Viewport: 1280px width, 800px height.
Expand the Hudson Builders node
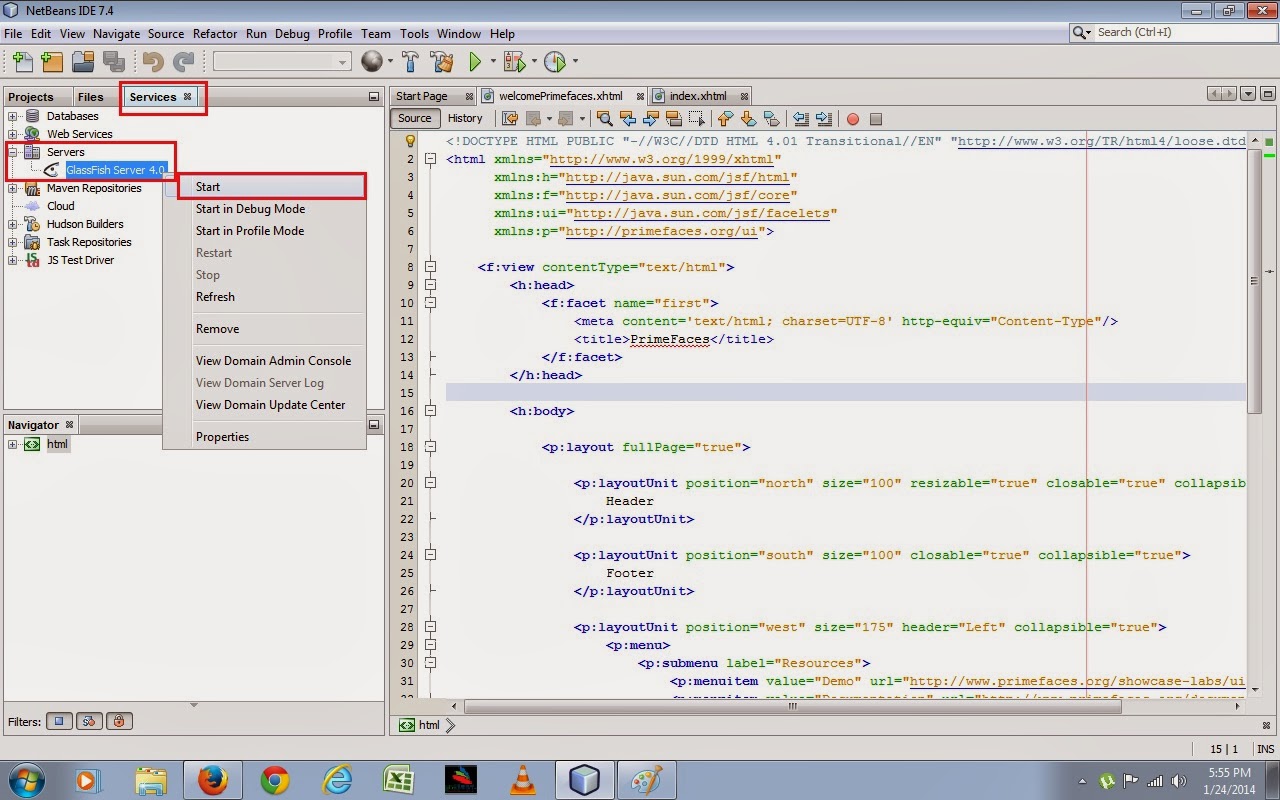pos(13,224)
